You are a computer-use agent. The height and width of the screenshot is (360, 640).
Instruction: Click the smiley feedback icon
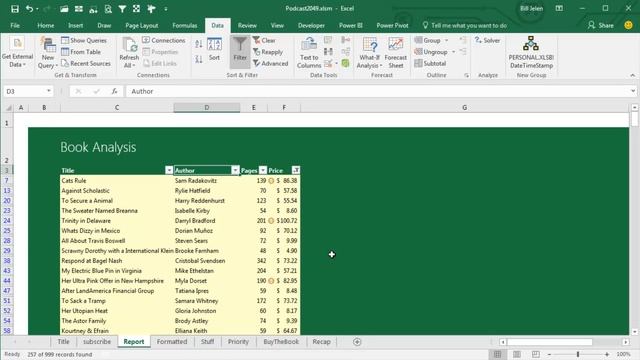coord(629,25)
